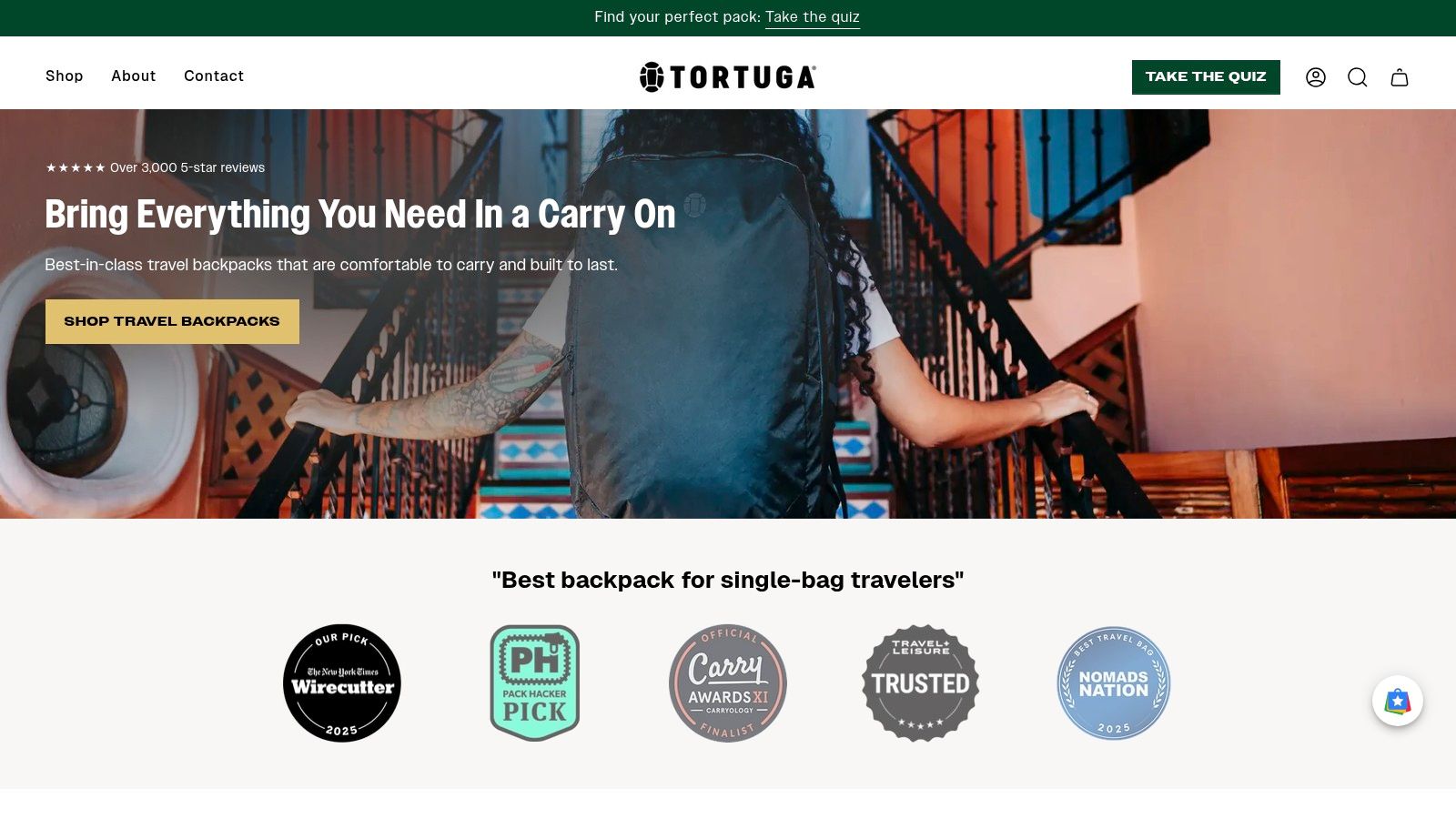Click the Tortuga logo
Screen dimensions: 1456x819
(x=728, y=77)
